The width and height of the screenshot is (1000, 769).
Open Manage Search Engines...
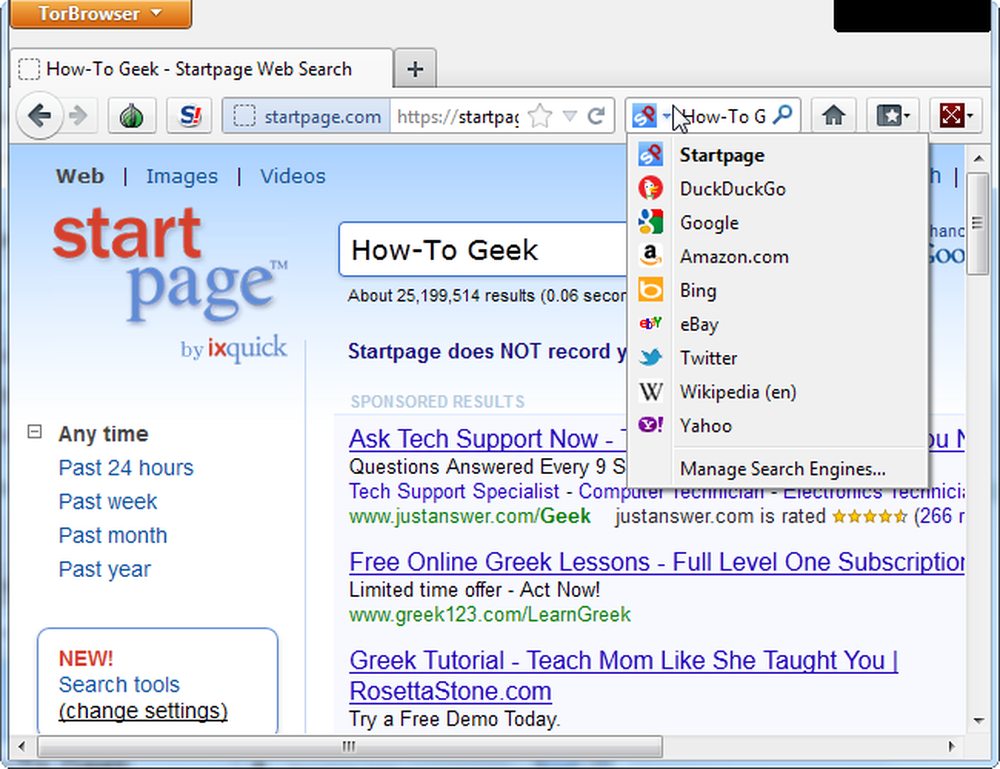pos(777,469)
